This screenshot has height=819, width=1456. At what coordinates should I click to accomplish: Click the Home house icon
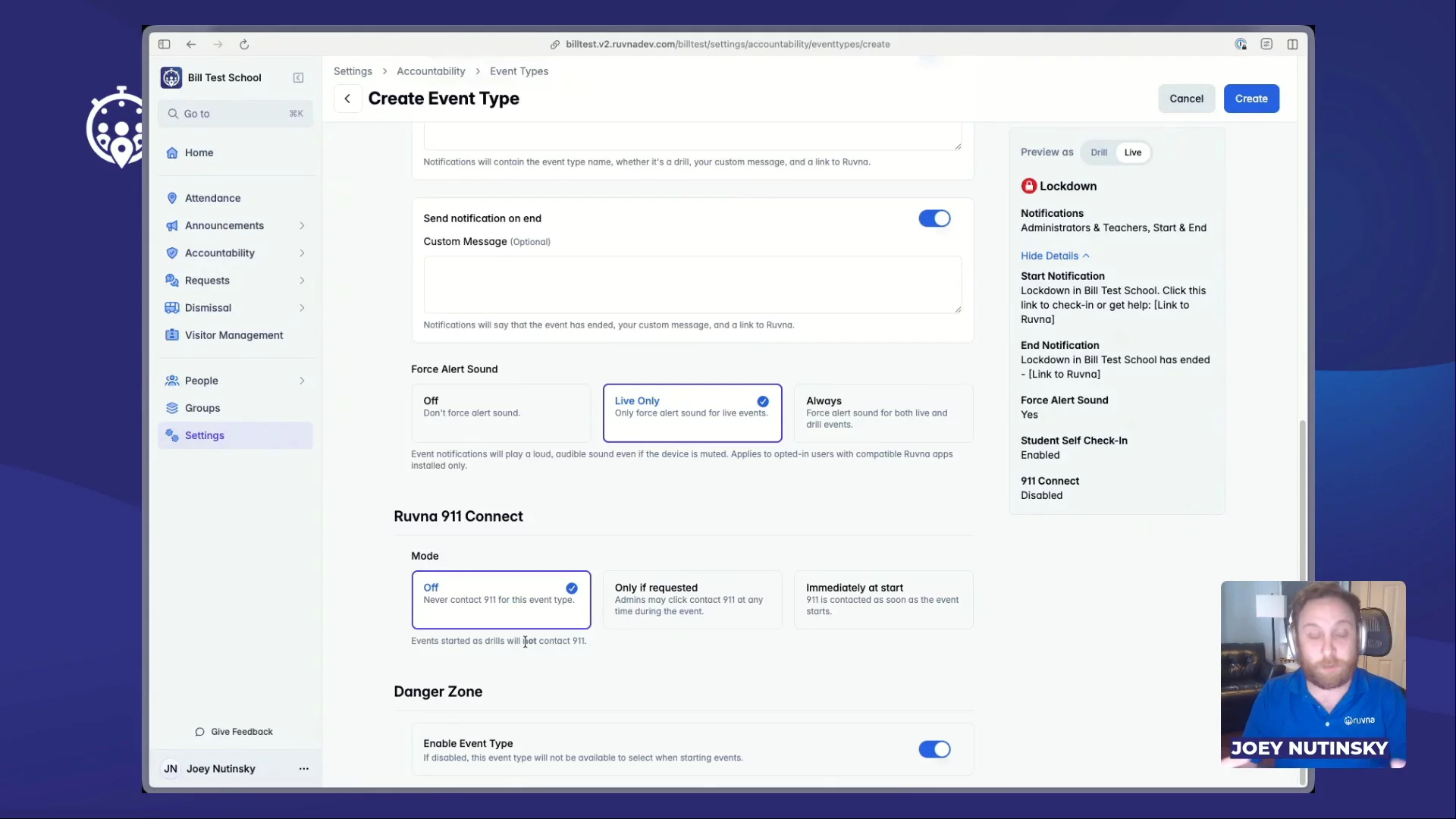click(x=172, y=152)
